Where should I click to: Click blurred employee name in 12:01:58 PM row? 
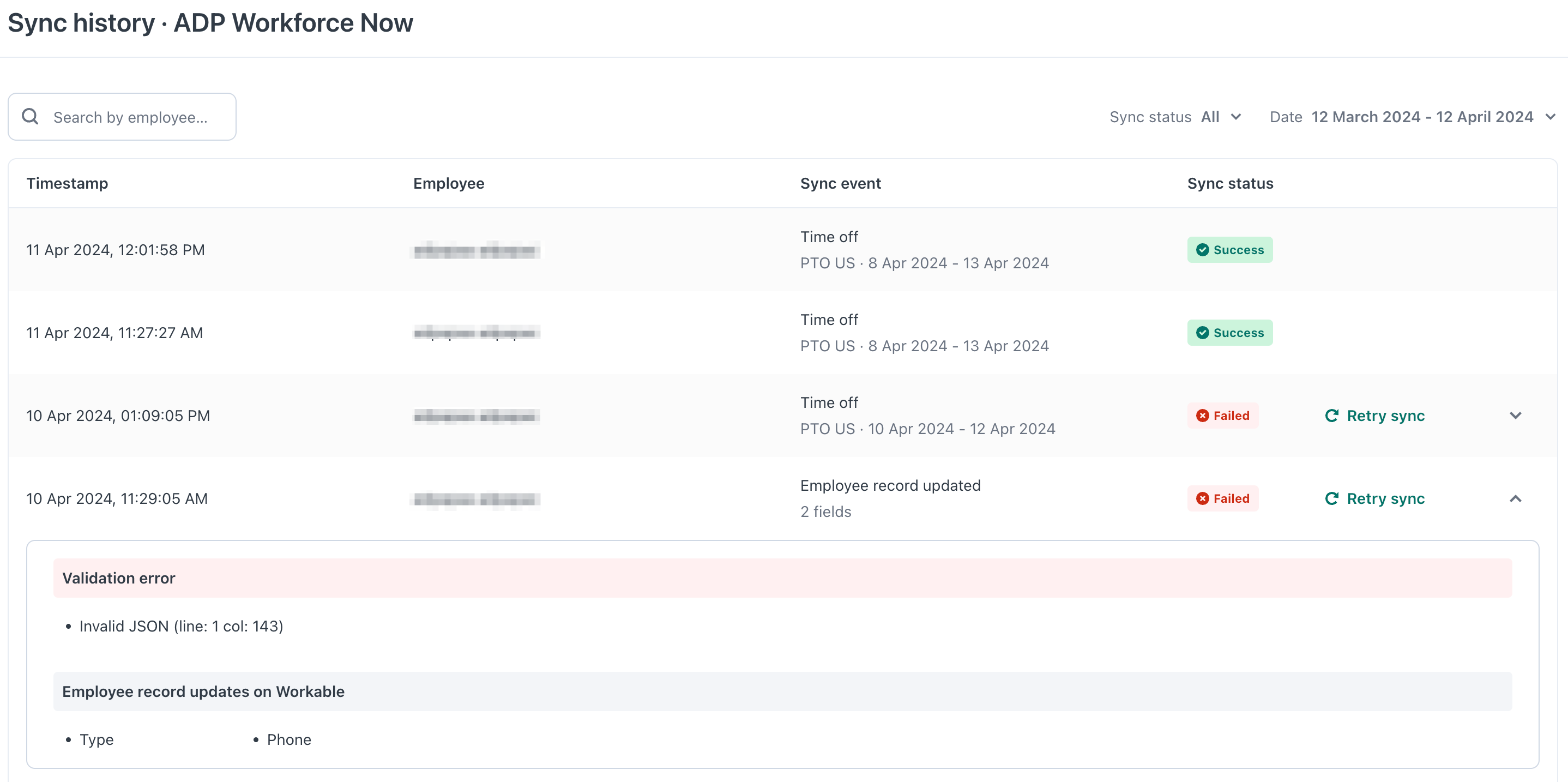[x=477, y=250]
